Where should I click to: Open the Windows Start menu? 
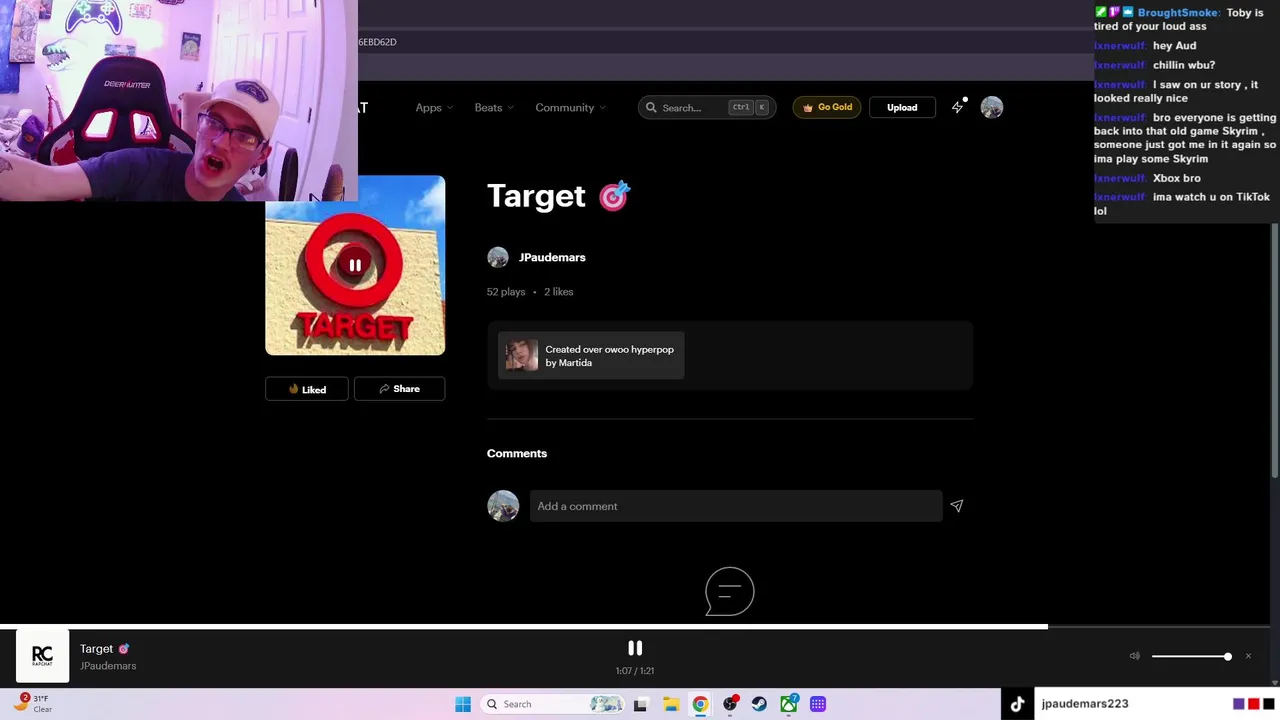463,704
